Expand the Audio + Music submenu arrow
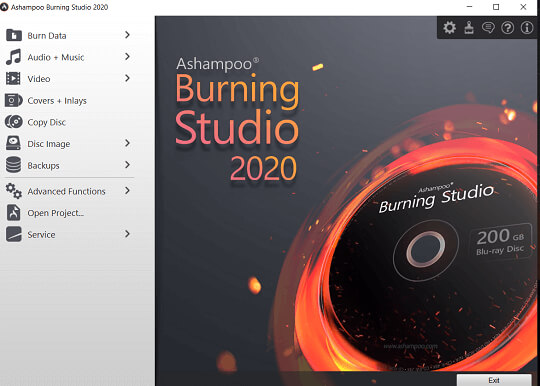 point(127,56)
